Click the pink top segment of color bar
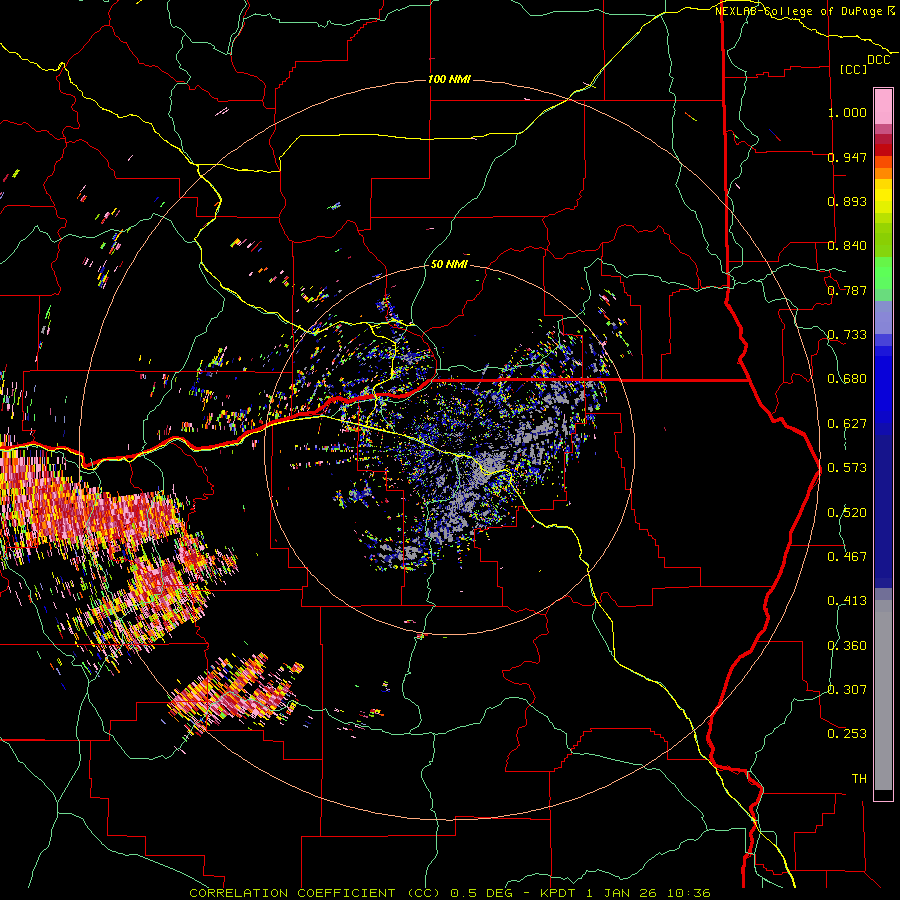 pyautogui.click(x=883, y=106)
